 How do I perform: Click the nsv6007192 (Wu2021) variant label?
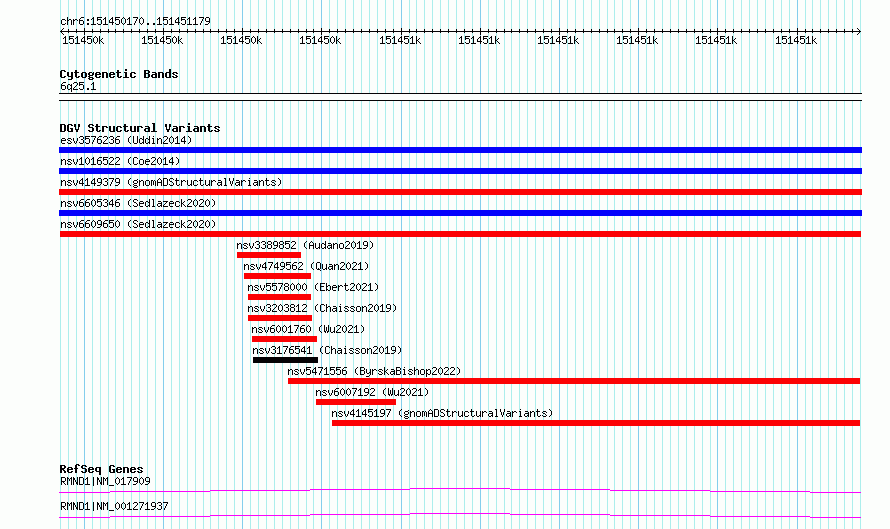coord(372,392)
